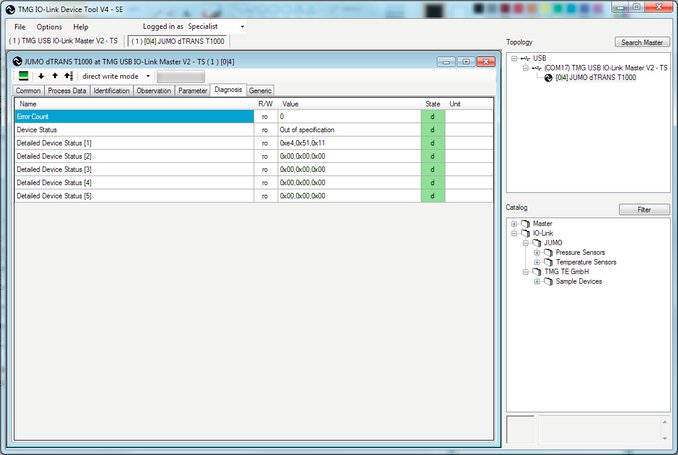Collapse the TMG TE GmbH node

[525, 272]
